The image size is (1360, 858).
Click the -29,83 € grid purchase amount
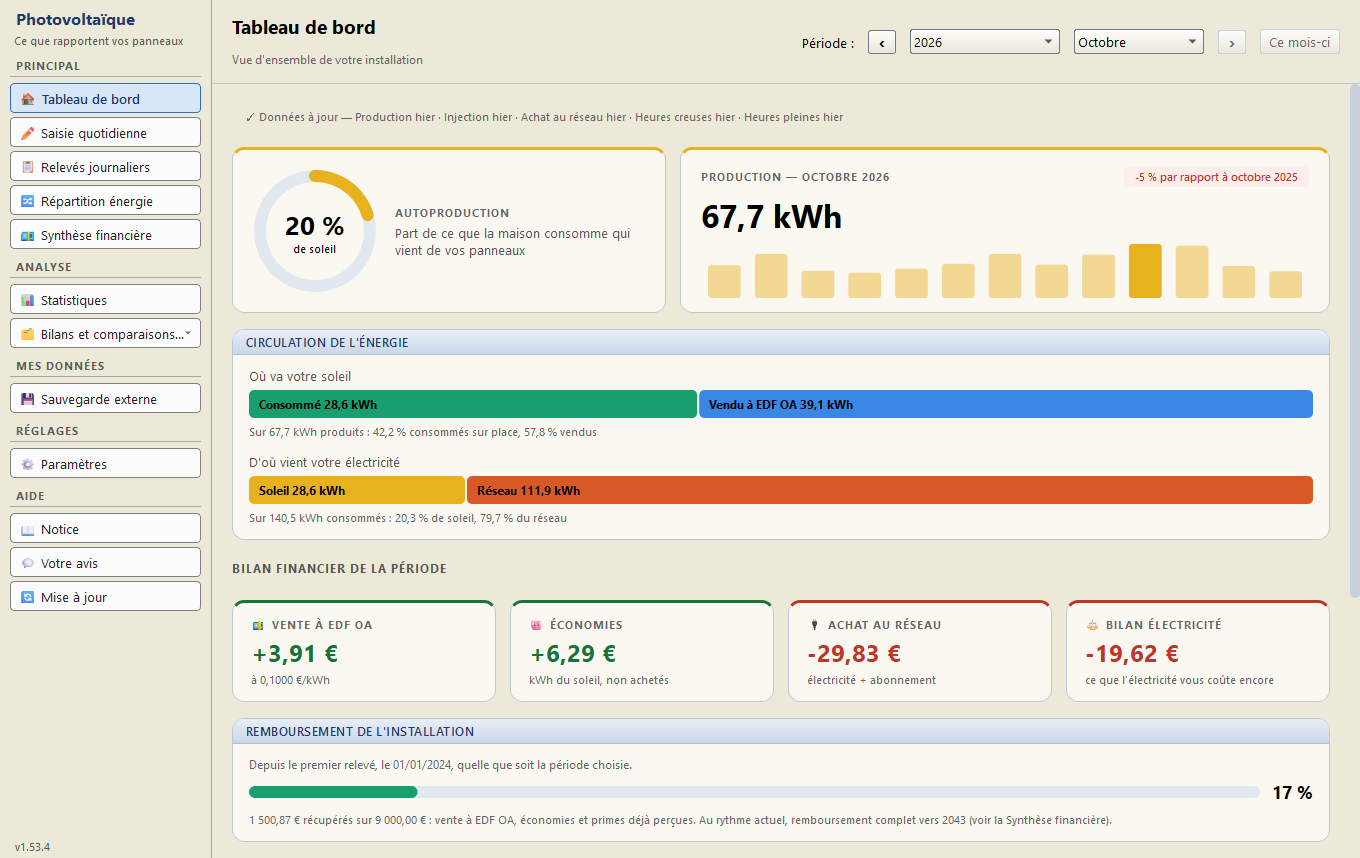pyautogui.click(x=854, y=654)
